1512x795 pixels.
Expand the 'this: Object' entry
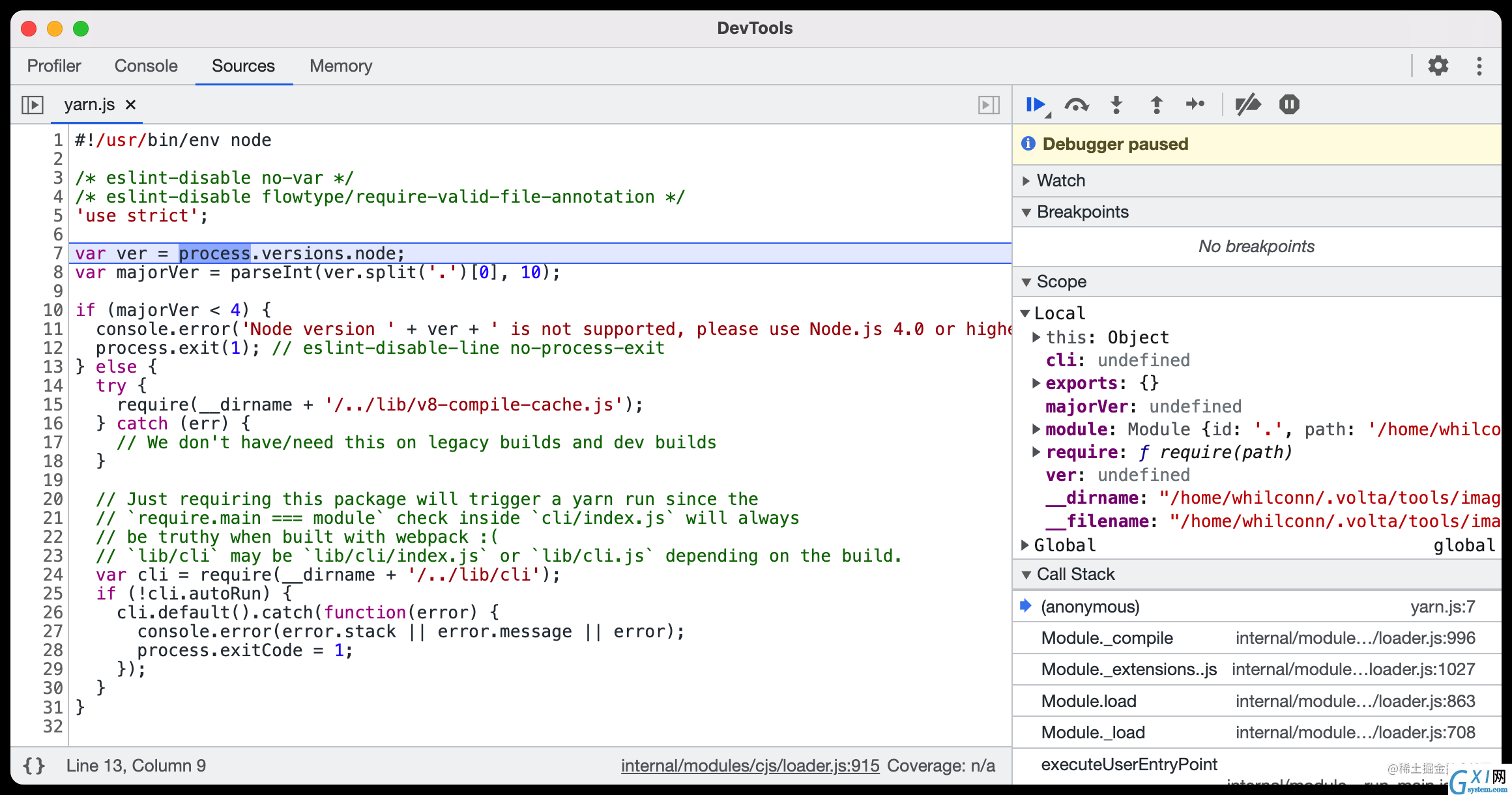pos(1036,337)
